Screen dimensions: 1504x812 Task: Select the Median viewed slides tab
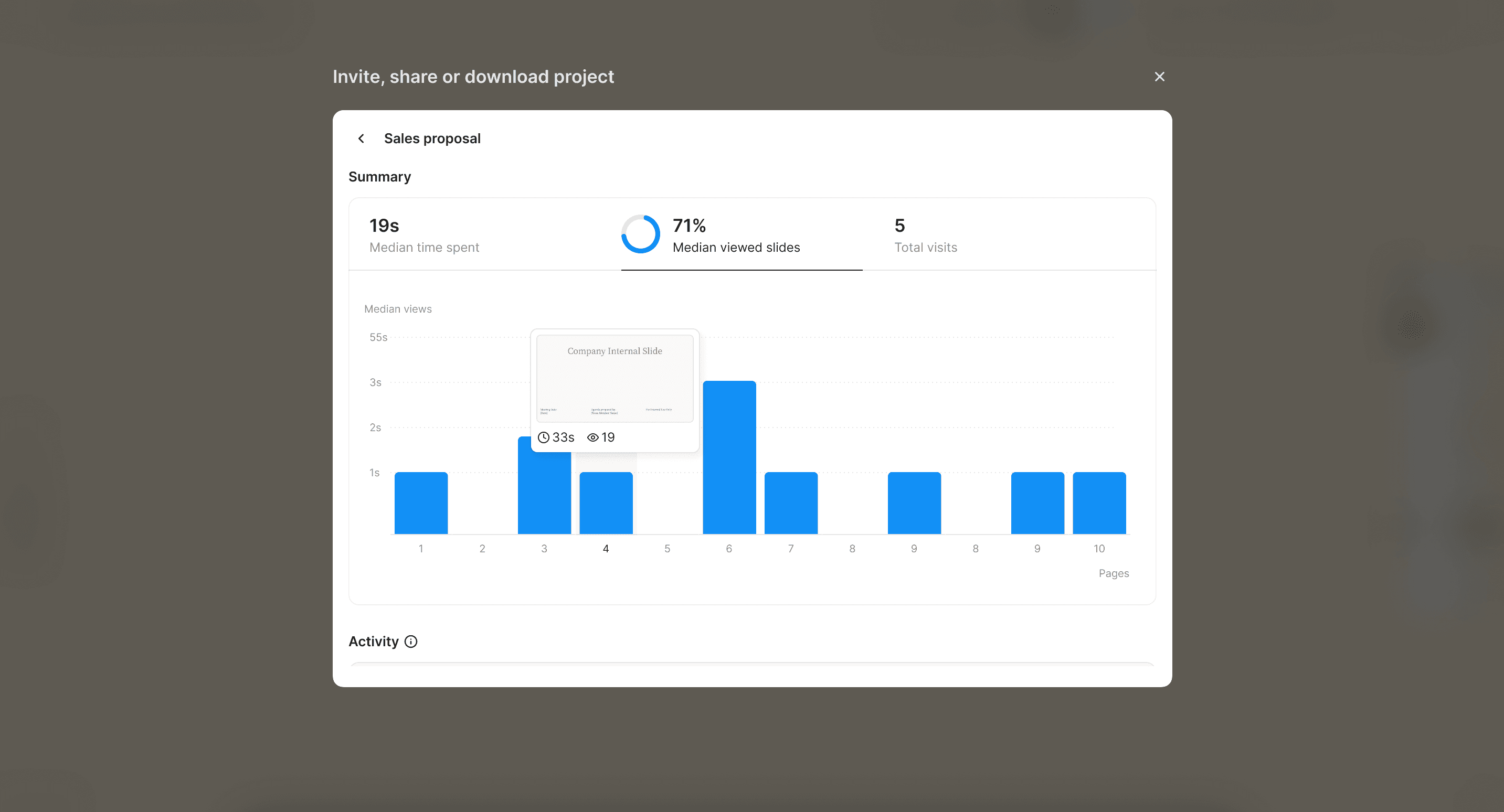click(x=742, y=234)
